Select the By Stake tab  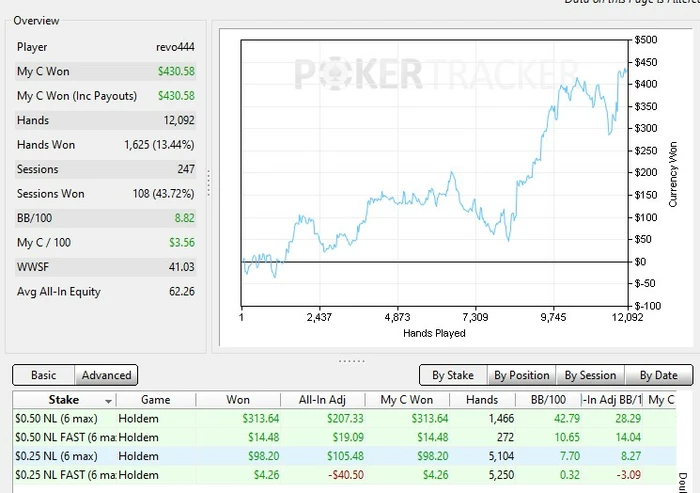[x=453, y=375]
